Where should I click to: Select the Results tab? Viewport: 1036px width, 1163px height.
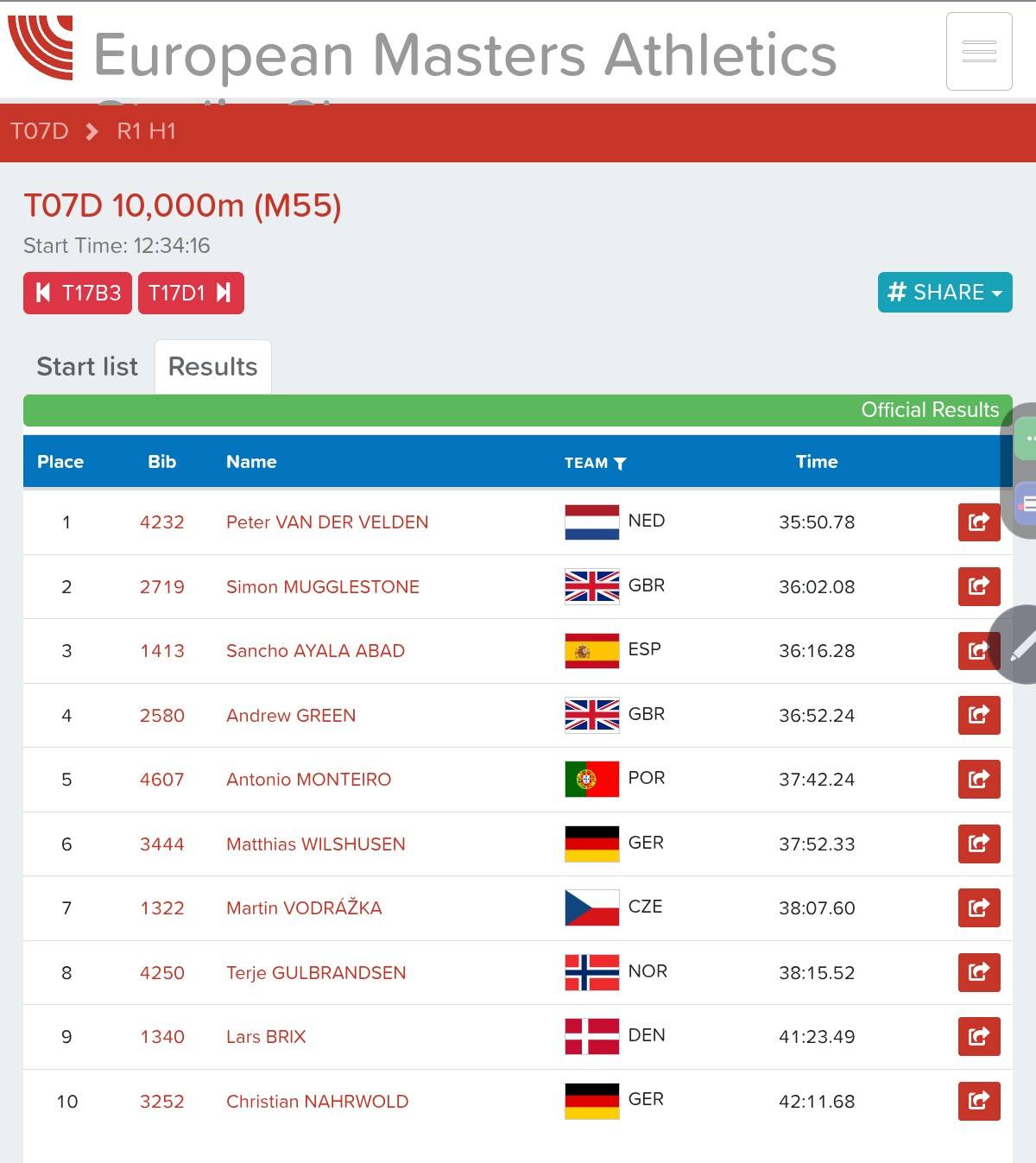point(212,367)
